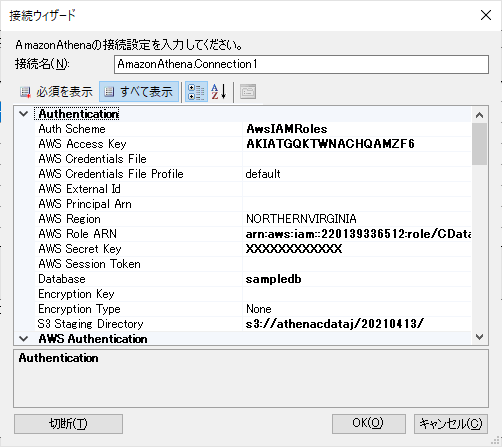Image resolution: width=502 pixels, height=447 pixels.
Task: Click the 接続名 connection name field
Action: (x=301, y=64)
